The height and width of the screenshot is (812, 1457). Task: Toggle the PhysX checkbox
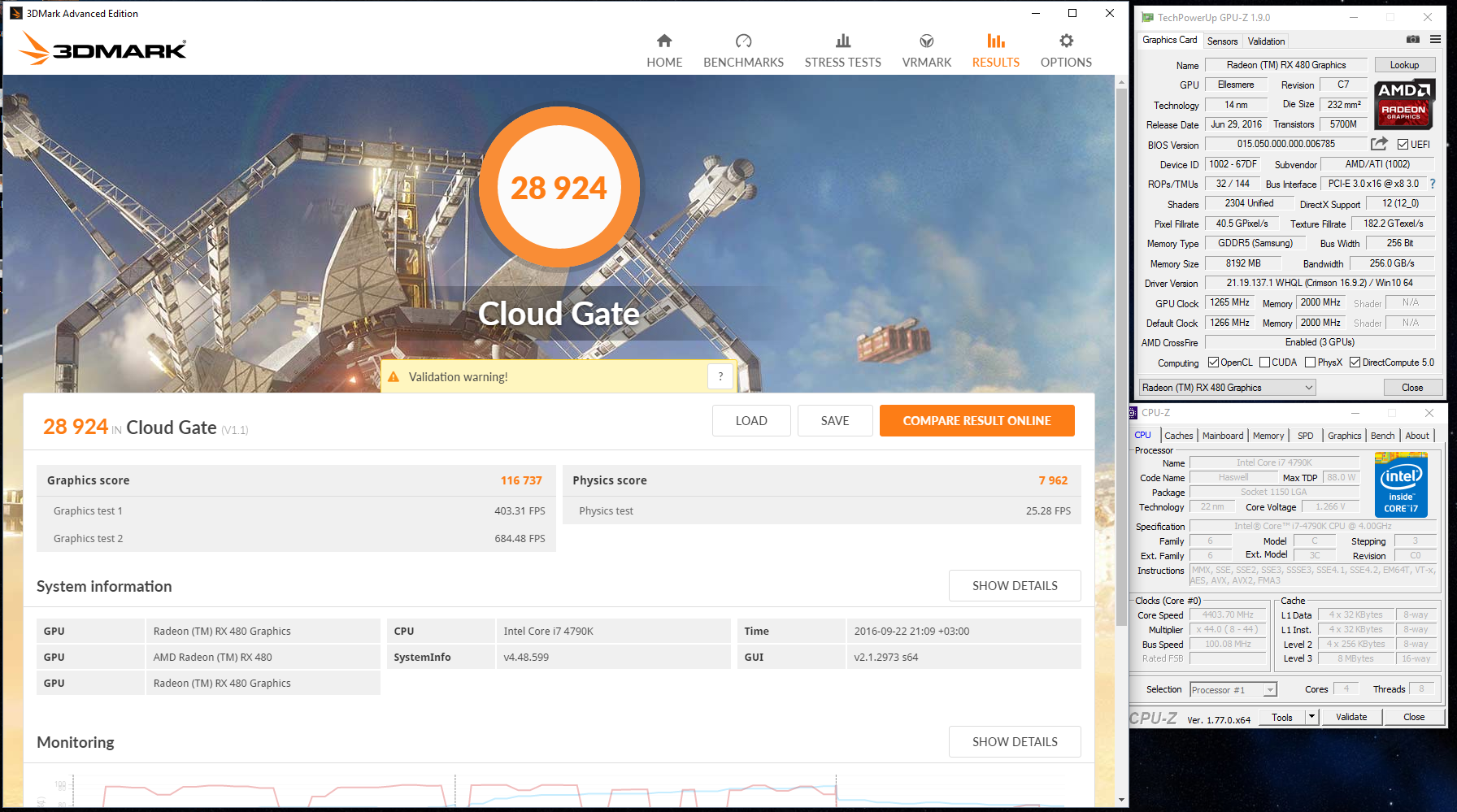pos(1310,363)
